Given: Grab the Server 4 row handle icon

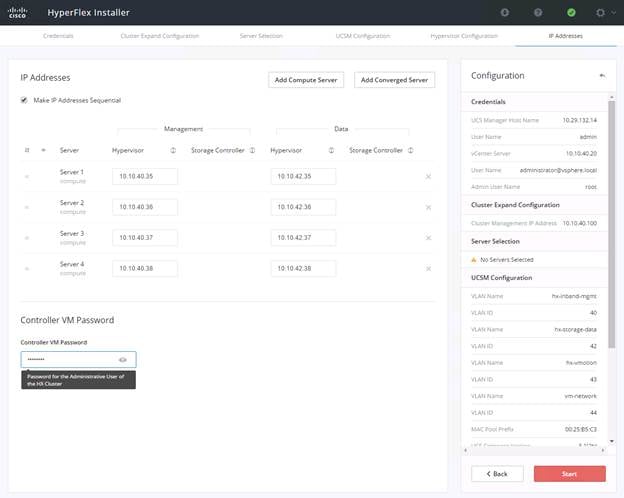Looking at the screenshot, I should [x=27, y=269].
